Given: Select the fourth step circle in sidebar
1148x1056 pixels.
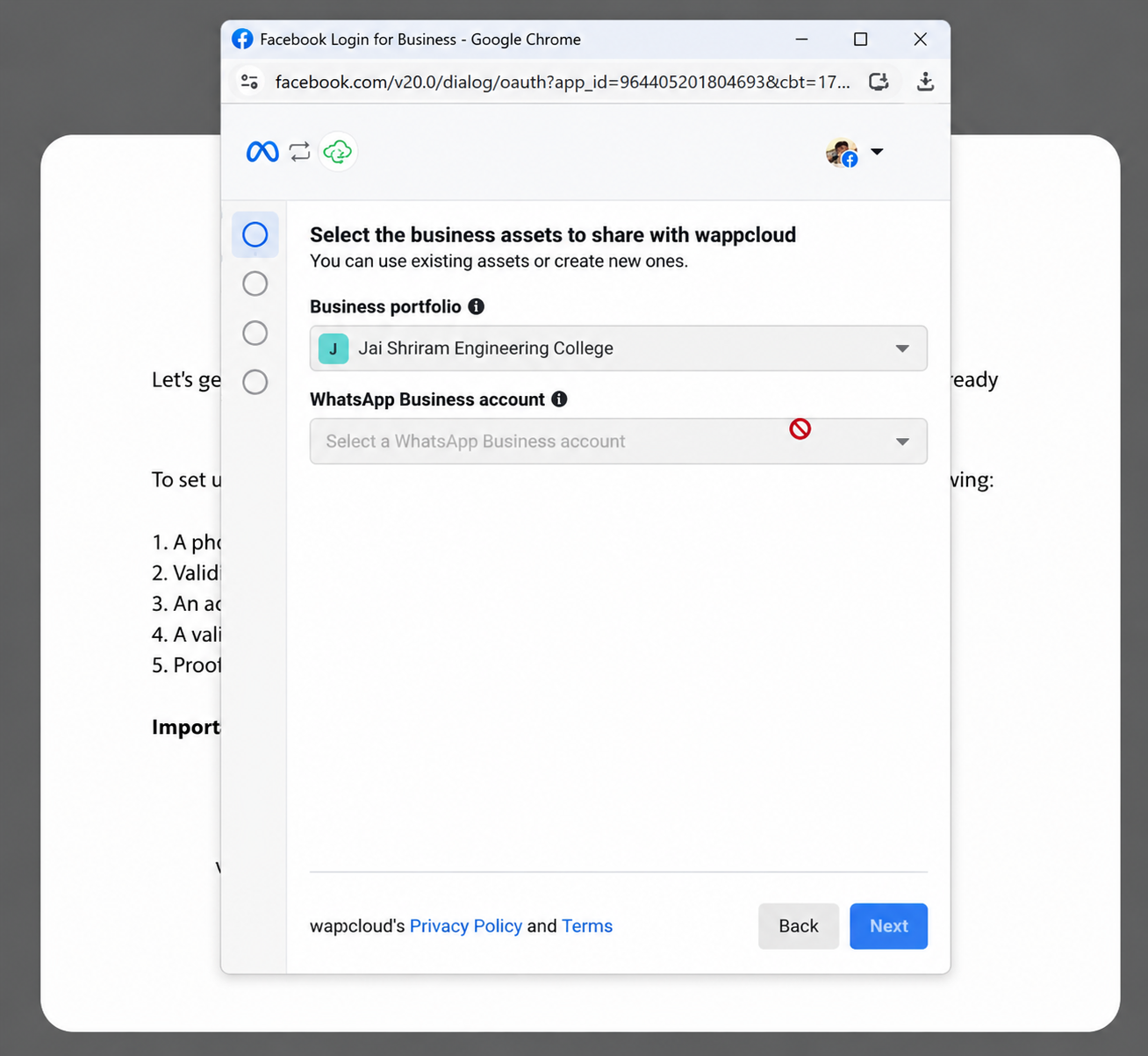Looking at the screenshot, I should coord(255,382).
